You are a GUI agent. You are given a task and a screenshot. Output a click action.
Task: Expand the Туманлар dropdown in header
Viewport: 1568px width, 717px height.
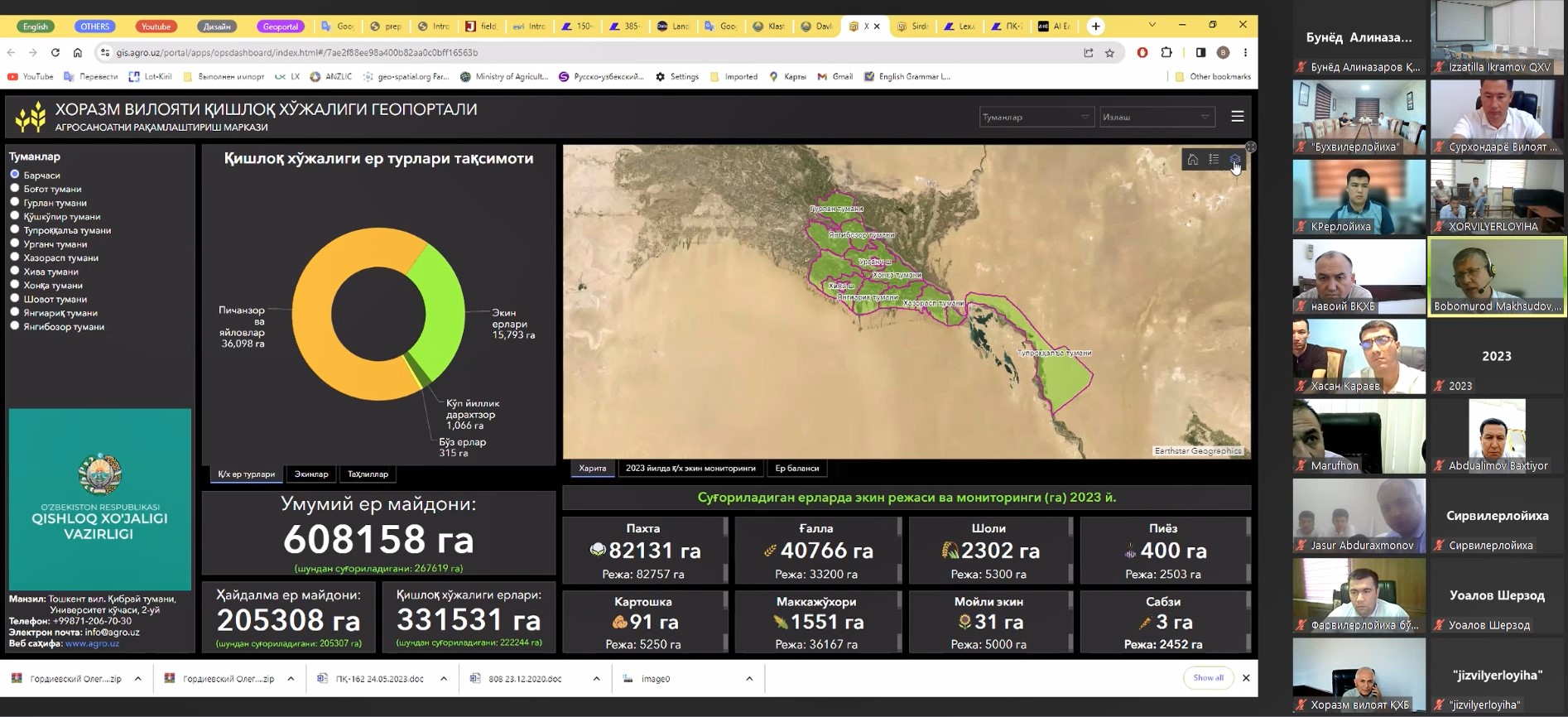1035,118
